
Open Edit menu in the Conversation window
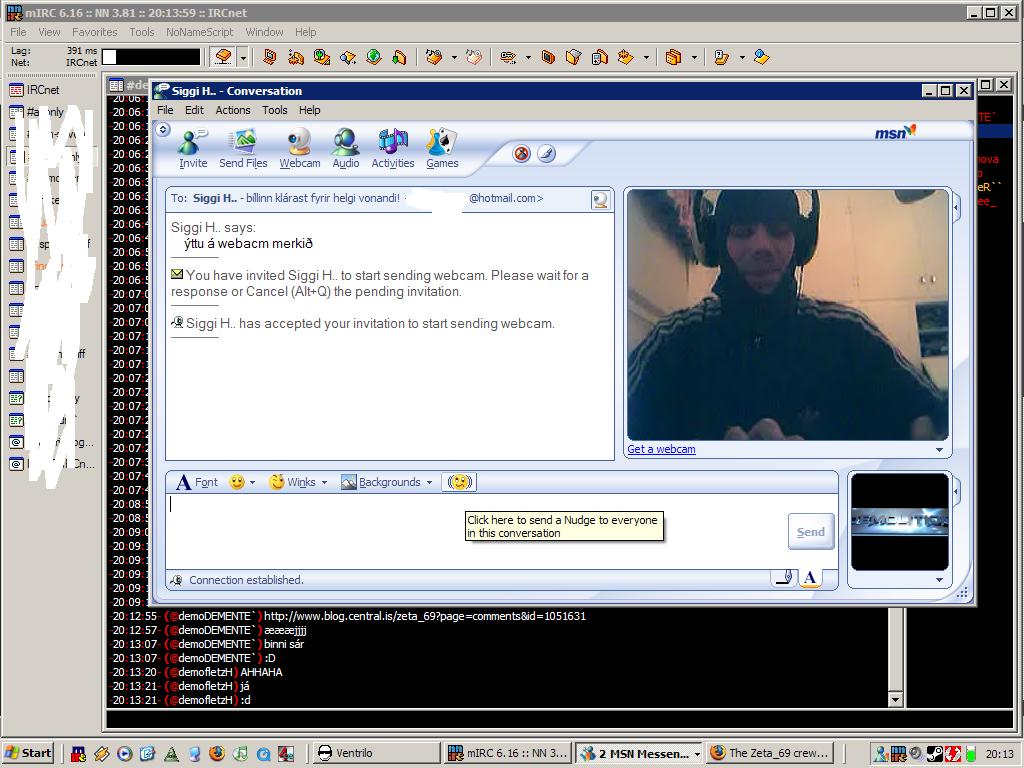click(194, 110)
